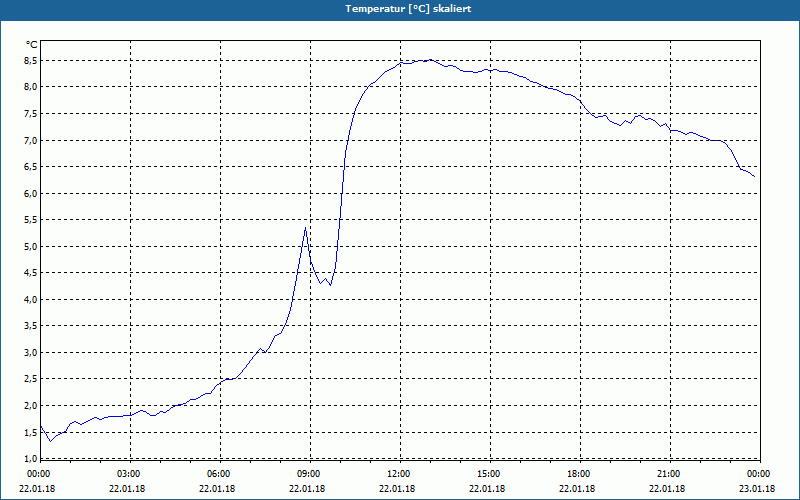Click the 06:00 time axis label
The height and width of the screenshot is (500, 800).
point(218,474)
